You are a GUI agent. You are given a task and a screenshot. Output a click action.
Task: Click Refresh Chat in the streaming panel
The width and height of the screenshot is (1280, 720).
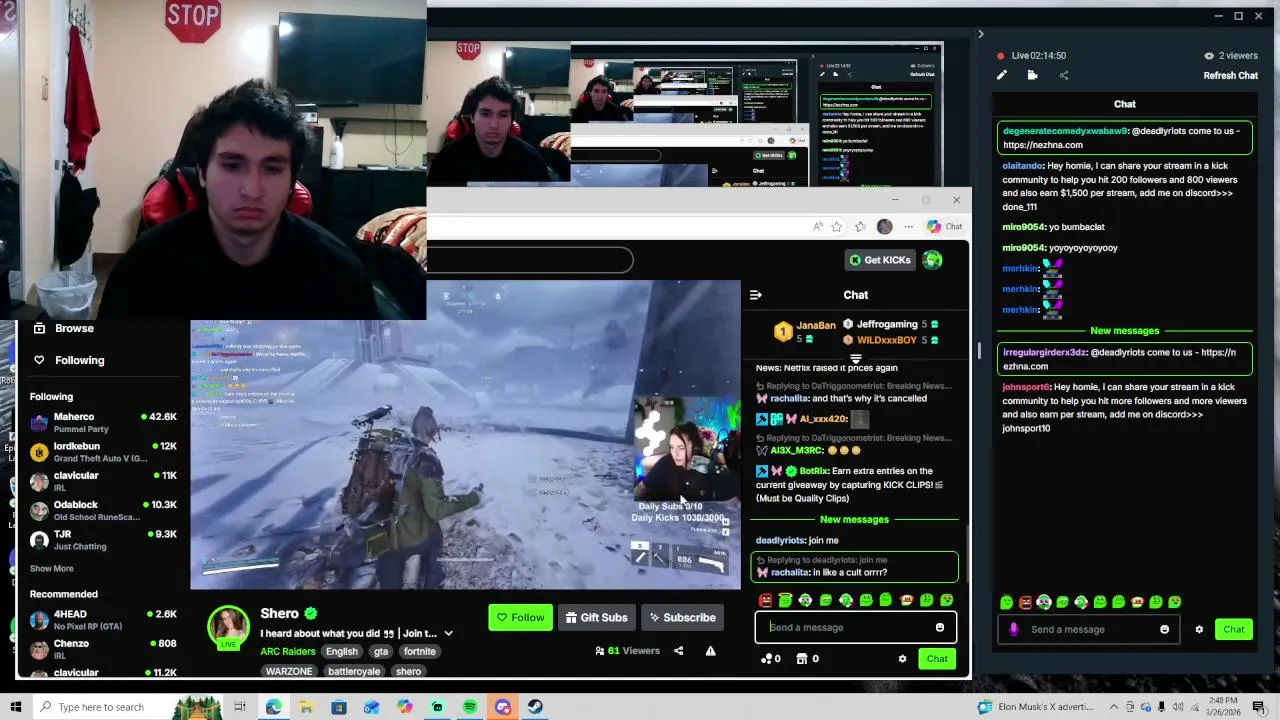tap(1230, 75)
